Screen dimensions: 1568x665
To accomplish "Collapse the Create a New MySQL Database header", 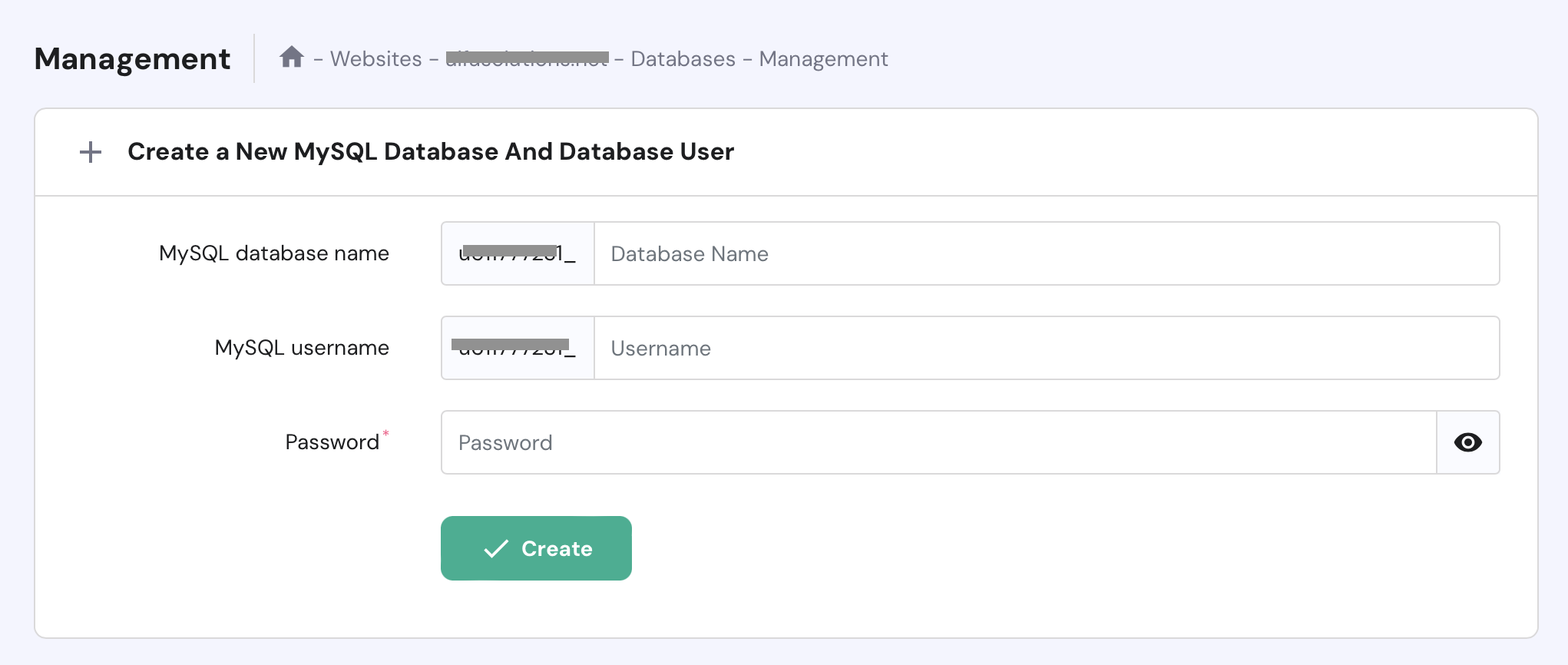I will tap(430, 152).
